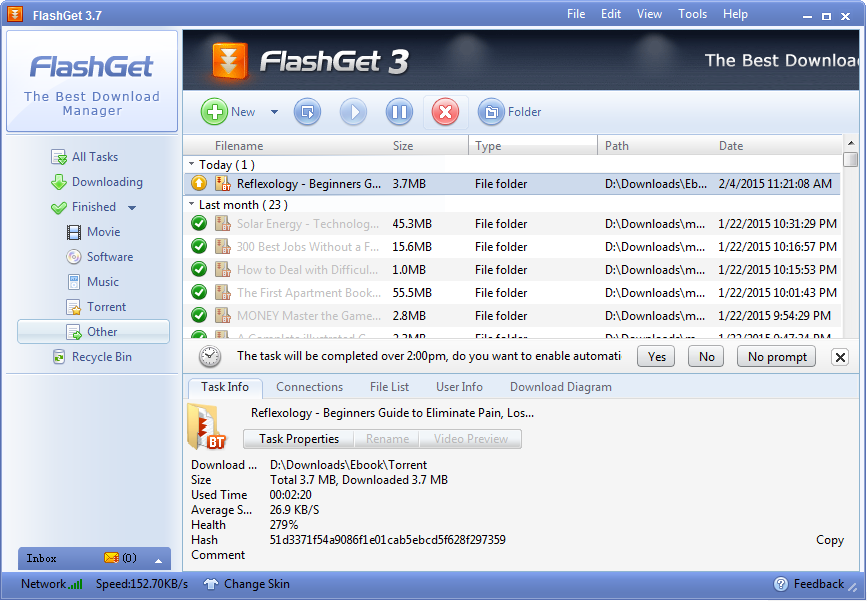Open the Tools menu
This screenshot has width=867, height=601.
(x=693, y=14)
